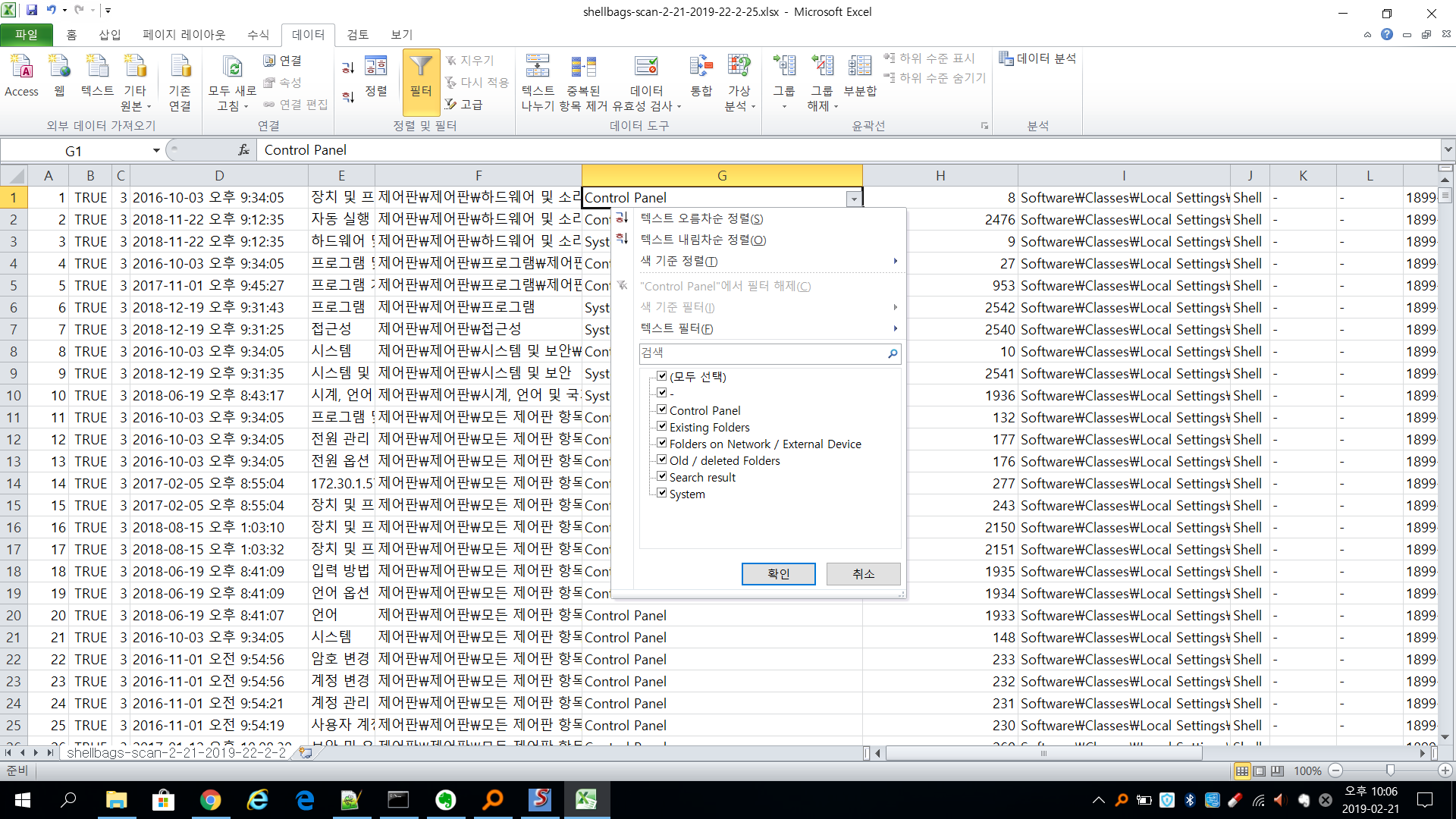Screen dimensions: 1456x819
Task: Toggle the Search result checkbox
Action: pos(662,476)
